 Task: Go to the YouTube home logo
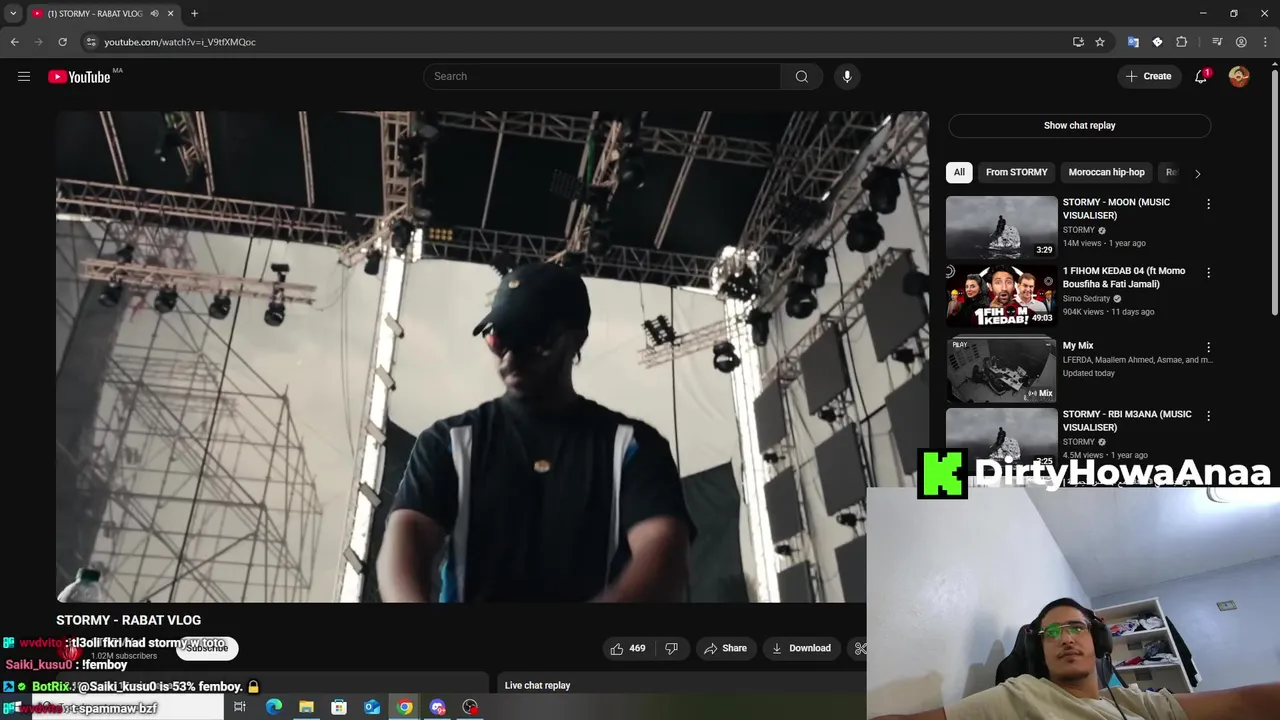(x=79, y=77)
